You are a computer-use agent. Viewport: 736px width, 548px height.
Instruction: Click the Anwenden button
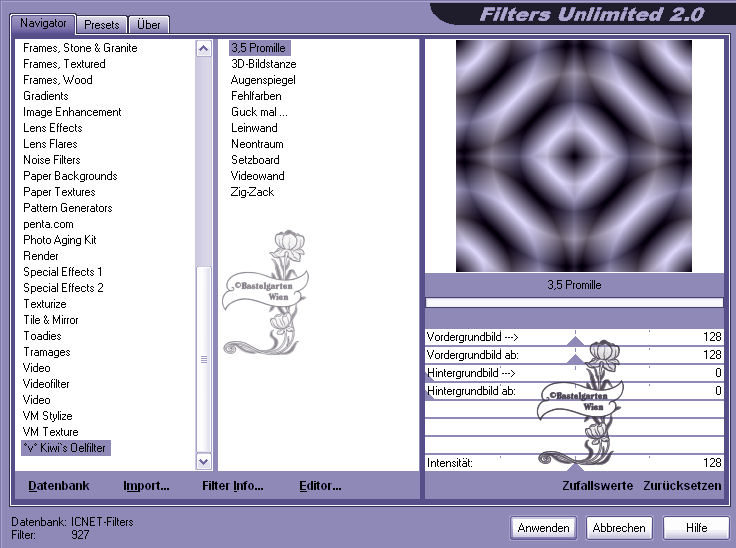tap(543, 528)
